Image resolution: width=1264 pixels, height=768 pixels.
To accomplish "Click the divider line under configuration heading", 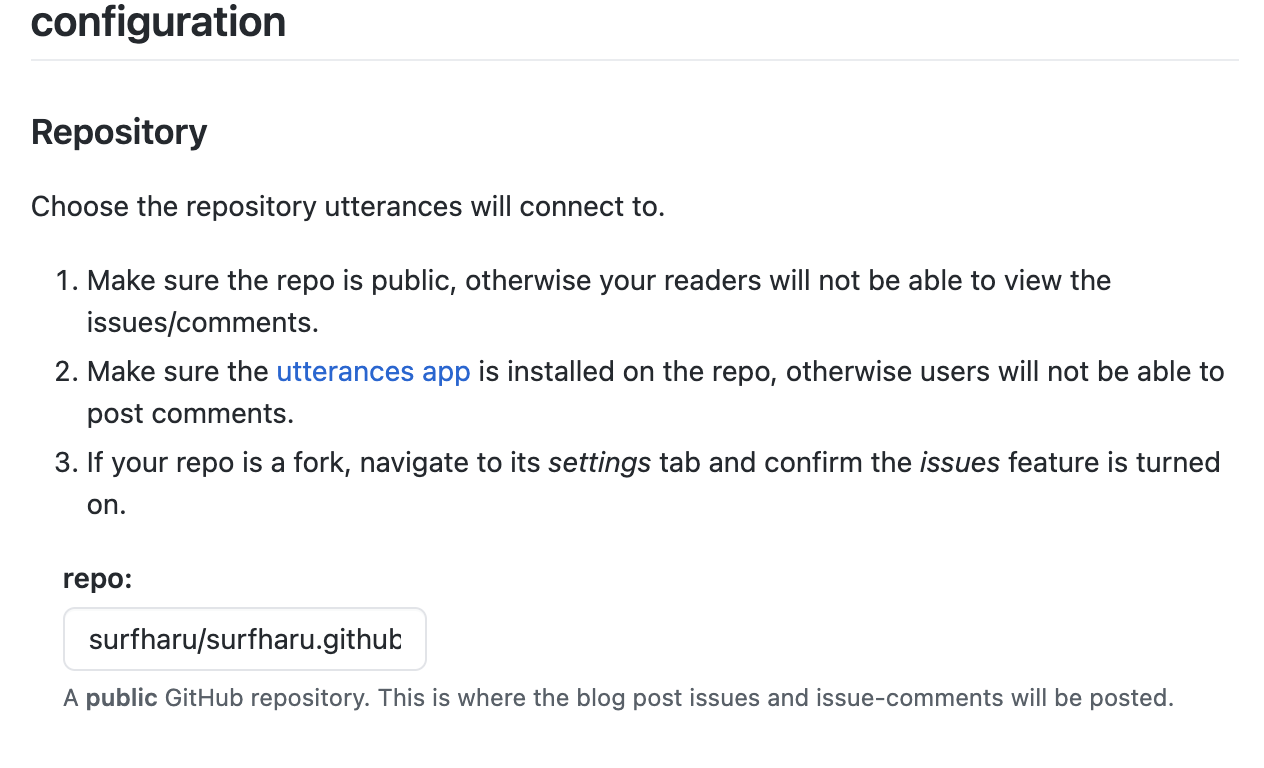I will [634, 60].
